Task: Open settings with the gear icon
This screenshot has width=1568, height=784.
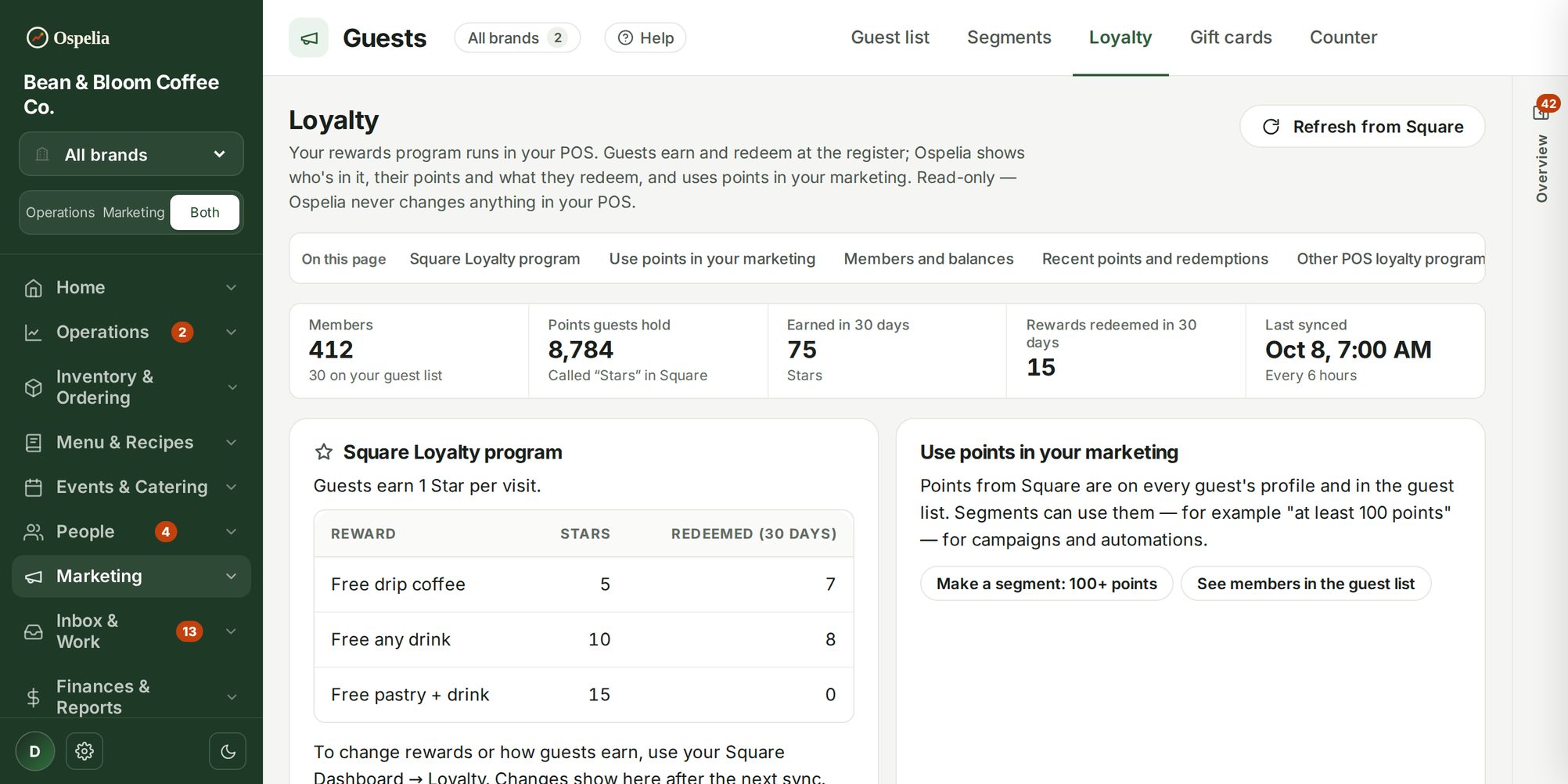Action: [x=85, y=751]
